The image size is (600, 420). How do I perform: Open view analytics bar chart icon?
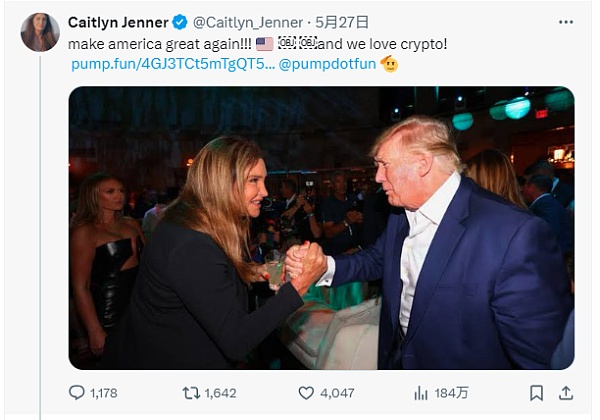[x=421, y=393]
